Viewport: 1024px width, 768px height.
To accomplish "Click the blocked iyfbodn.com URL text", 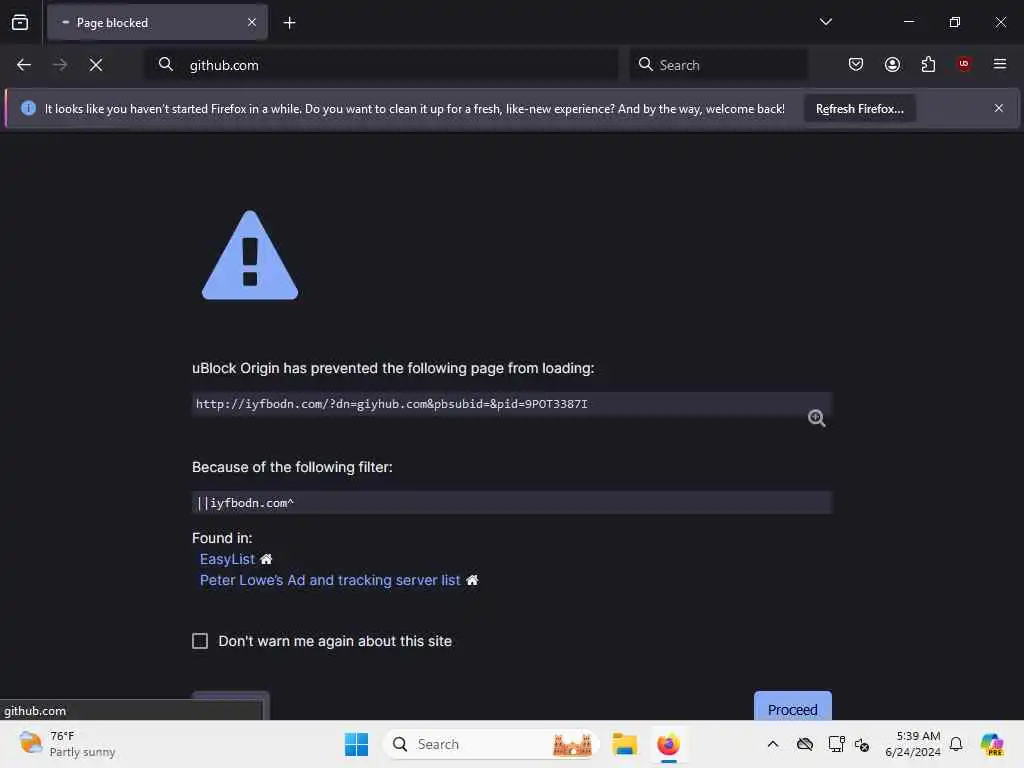I will pos(392,404).
